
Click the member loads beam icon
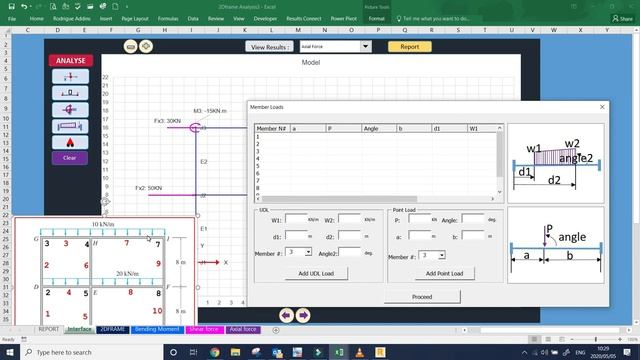tap(70, 126)
